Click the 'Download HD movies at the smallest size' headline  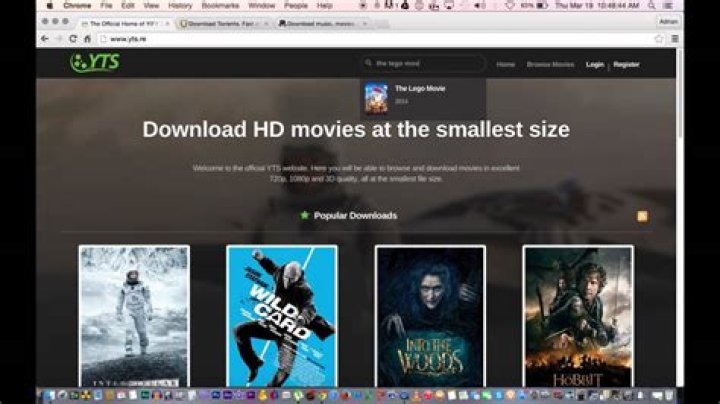click(x=356, y=129)
